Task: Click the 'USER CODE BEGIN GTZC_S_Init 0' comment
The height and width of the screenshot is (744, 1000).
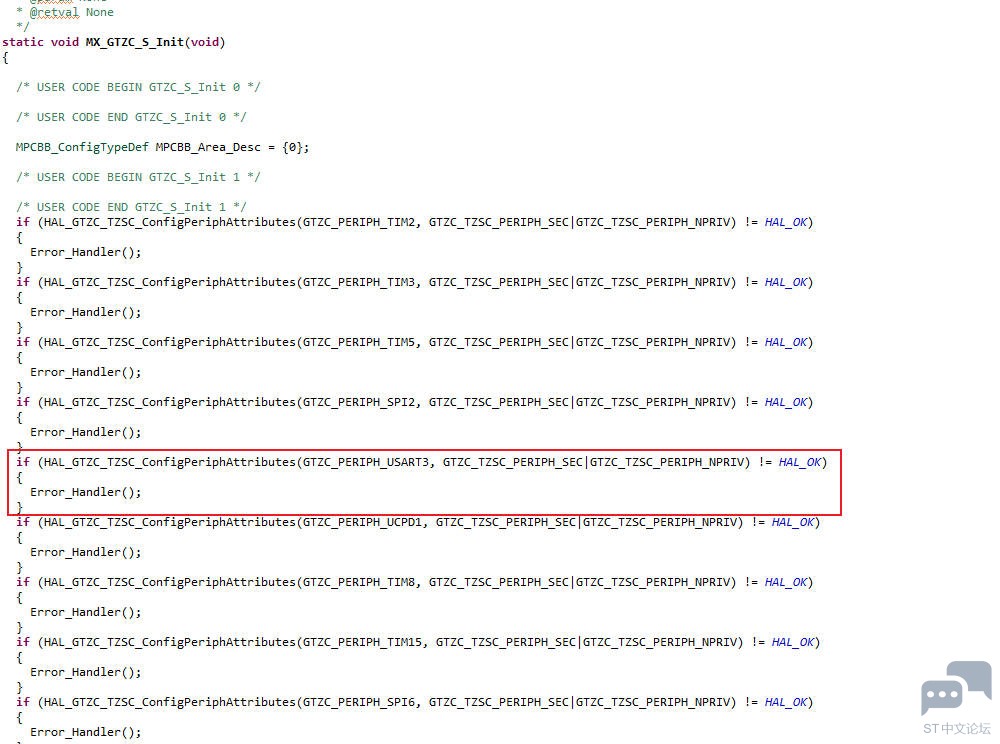Action: coord(138,87)
